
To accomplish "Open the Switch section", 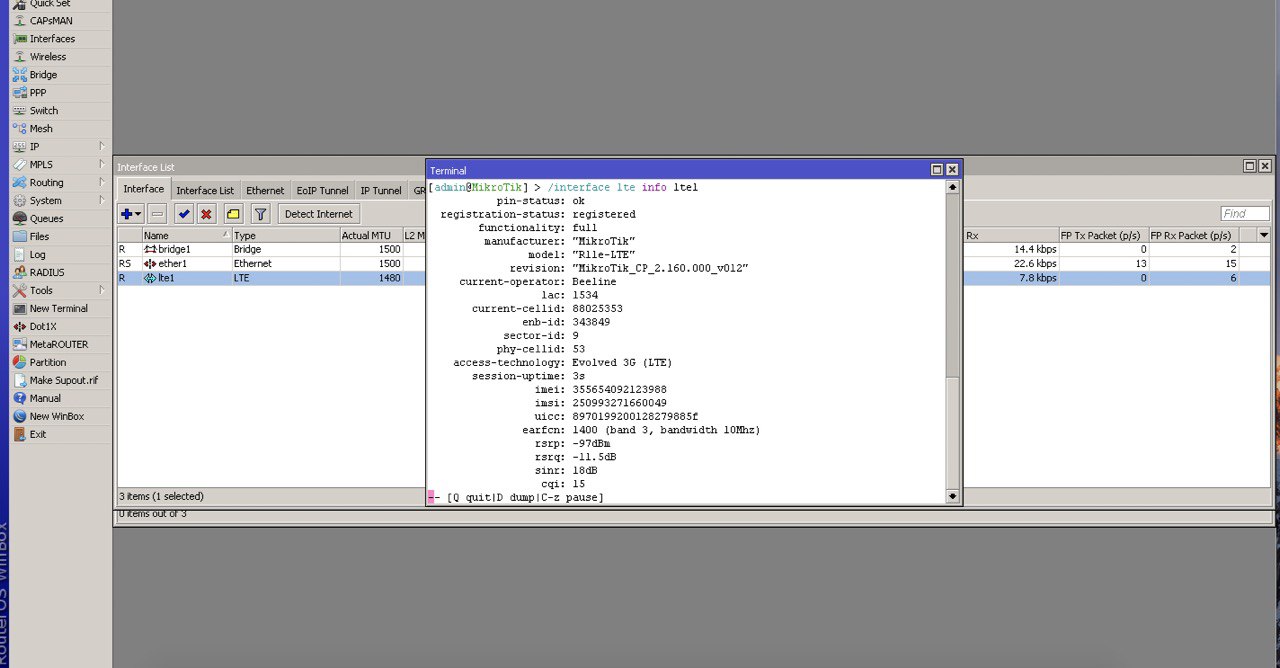I will click(44, 111).
